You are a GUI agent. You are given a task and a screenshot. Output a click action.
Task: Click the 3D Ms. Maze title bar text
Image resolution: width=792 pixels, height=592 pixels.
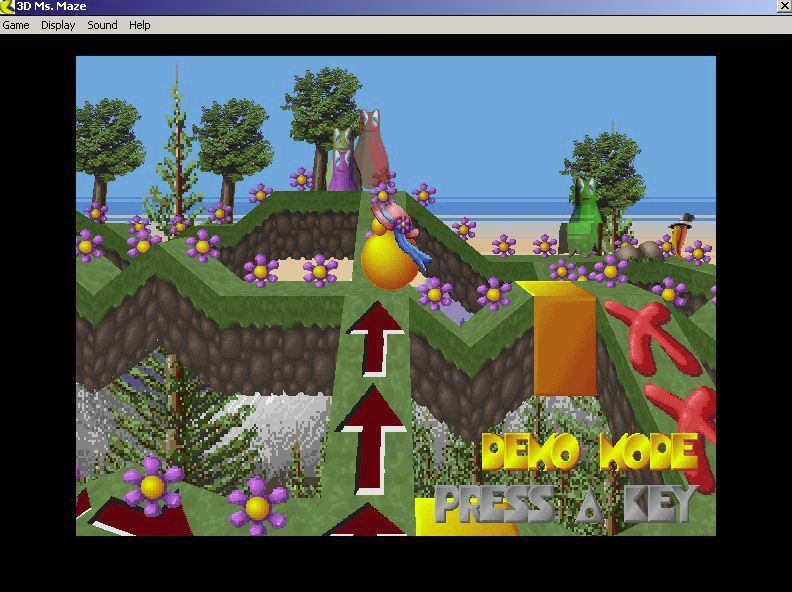coord(51,6)
